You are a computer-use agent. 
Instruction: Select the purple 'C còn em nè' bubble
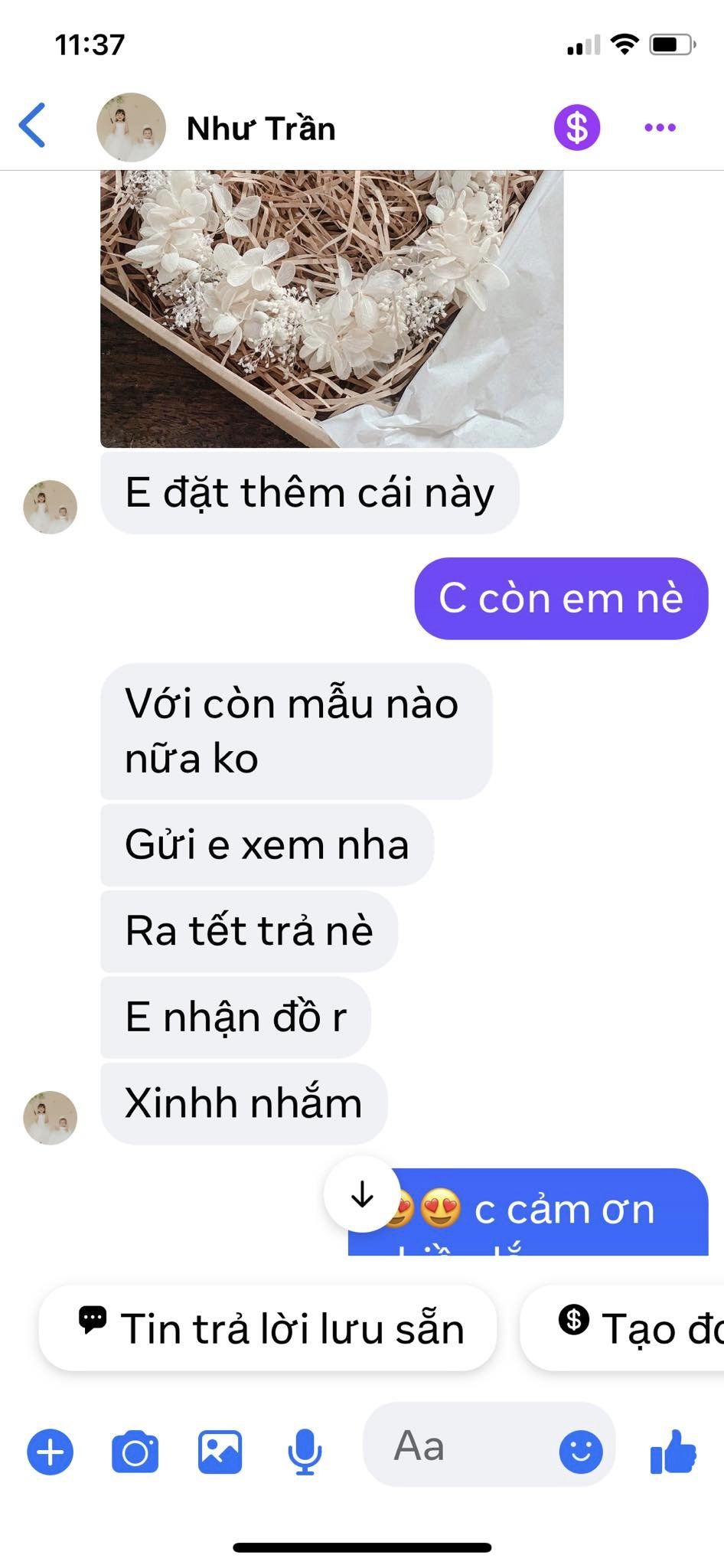tap(561, 599)
